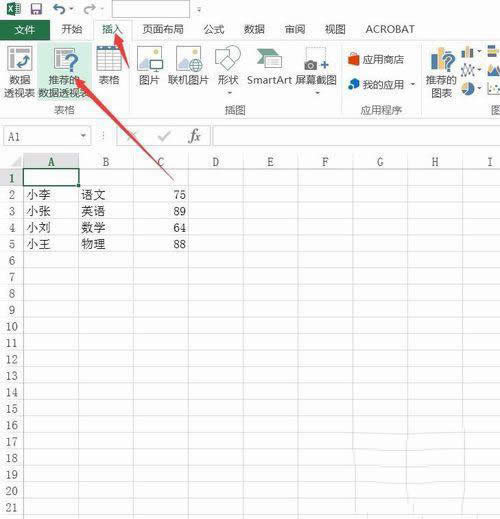Open Recommended PivotTables (推荐的数据透视表)
The height and width of the screenshot is (519, 500).
pos(64,72)
